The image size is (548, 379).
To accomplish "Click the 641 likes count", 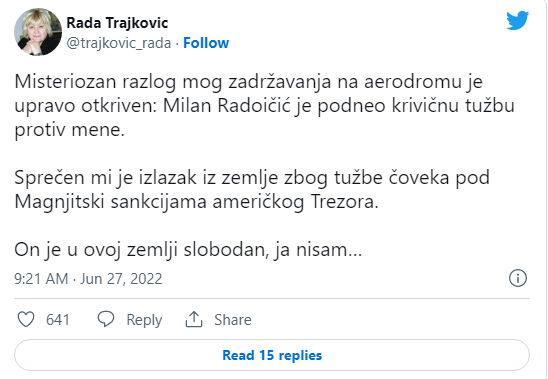I will tap(58, 320).
